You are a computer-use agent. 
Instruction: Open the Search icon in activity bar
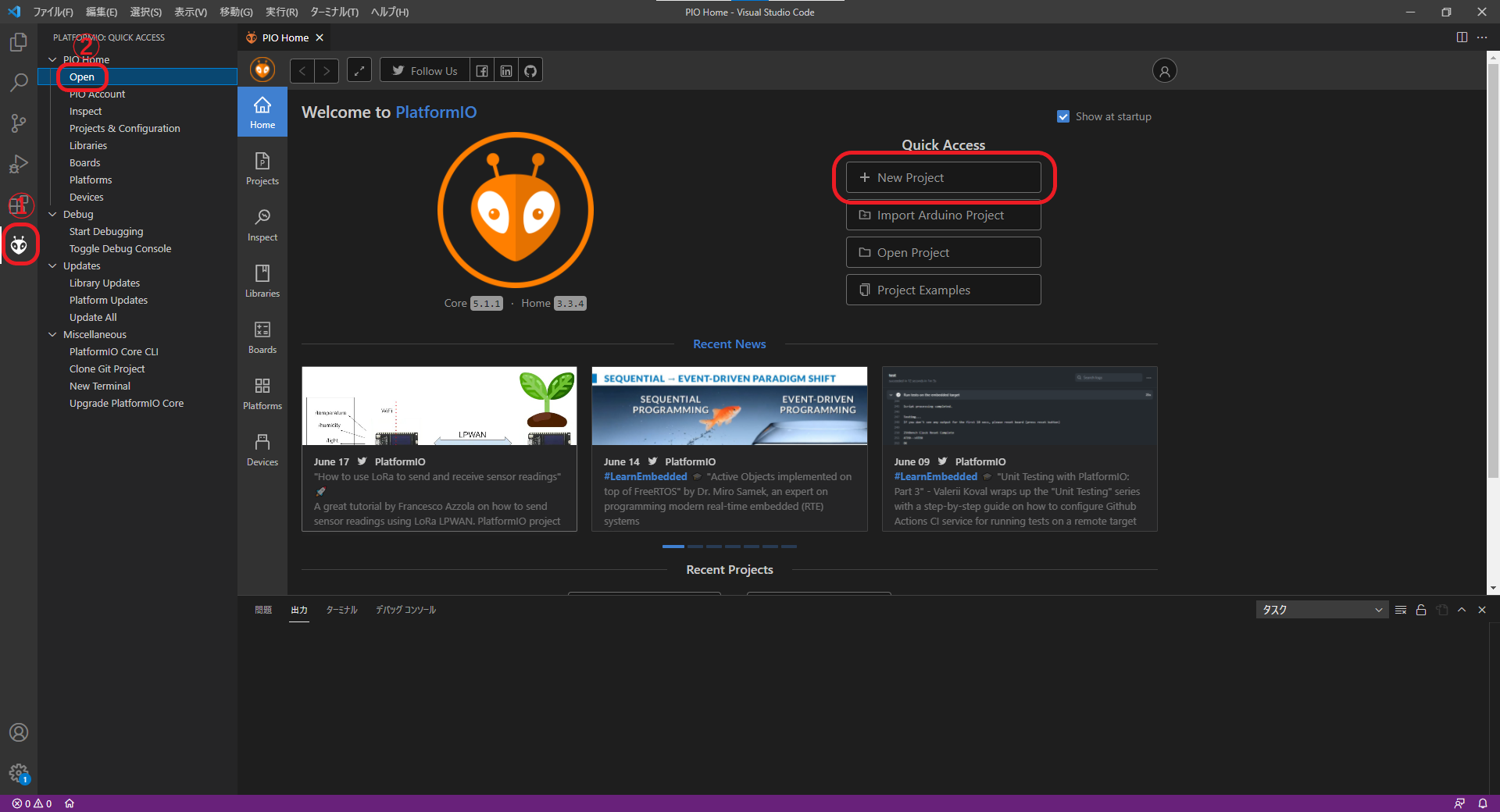[19, 82]
